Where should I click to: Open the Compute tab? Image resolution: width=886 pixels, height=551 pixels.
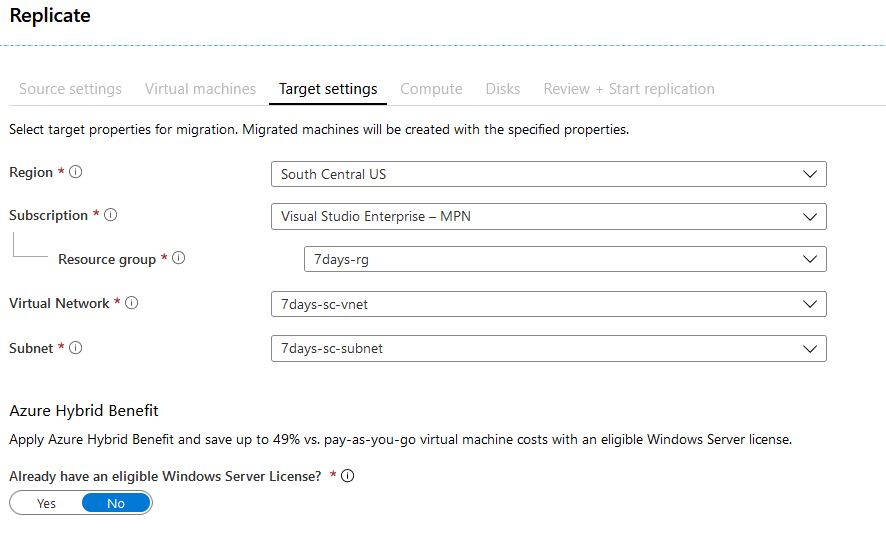pos(431,89)
